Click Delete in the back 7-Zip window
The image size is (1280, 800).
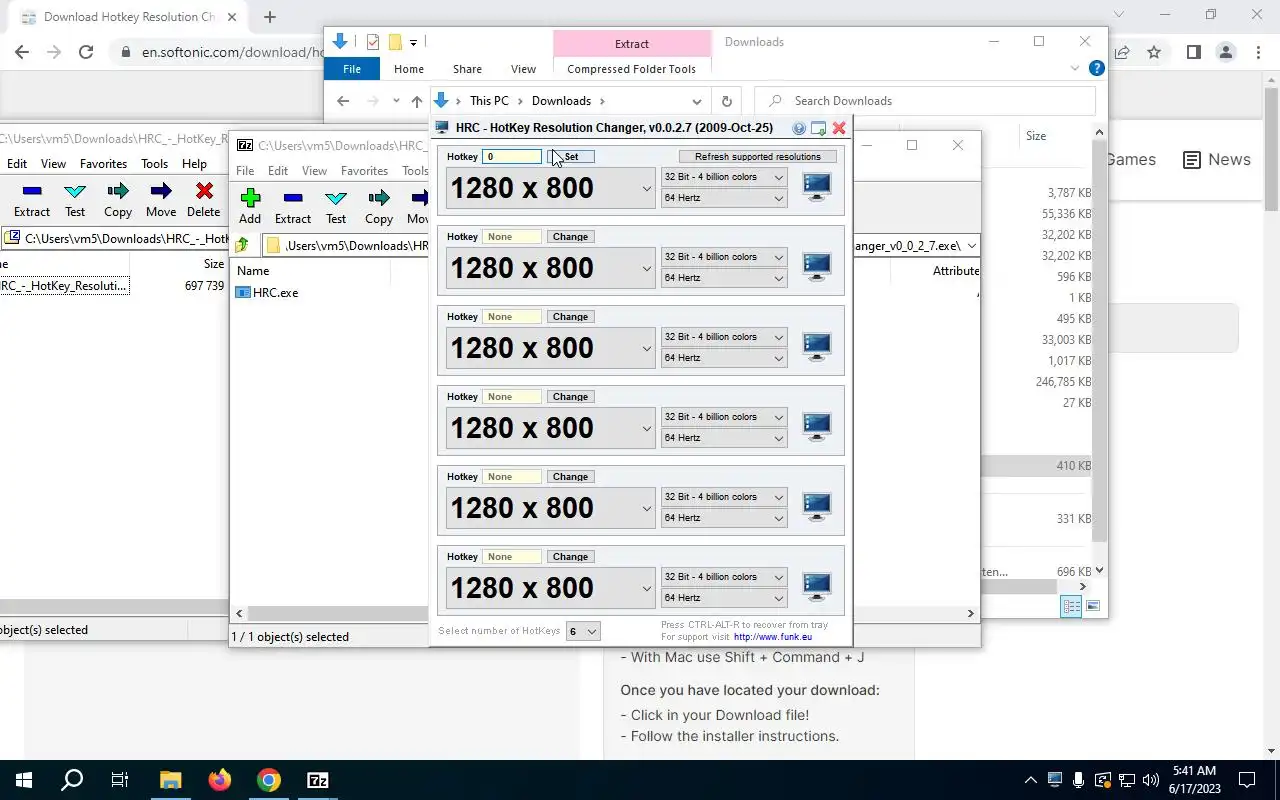(x=204, y=199)
